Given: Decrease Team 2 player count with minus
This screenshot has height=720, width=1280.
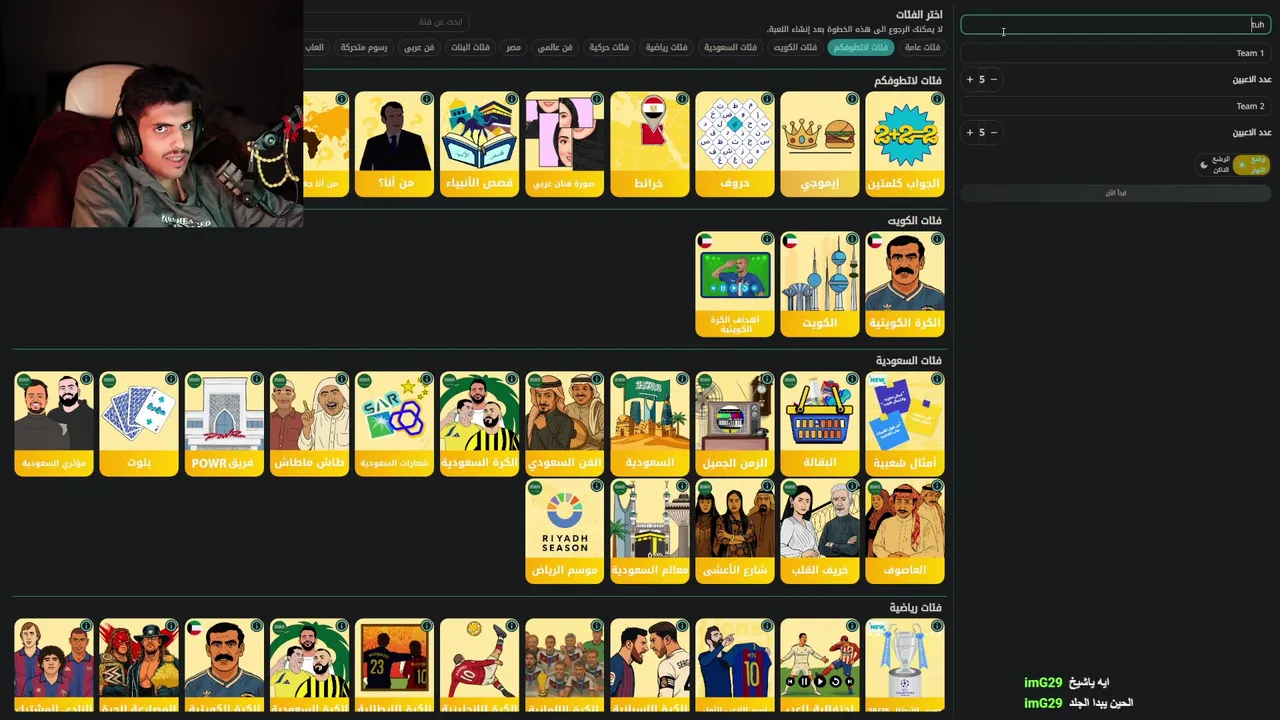Looking at the screenshot, I should (993, 132).
